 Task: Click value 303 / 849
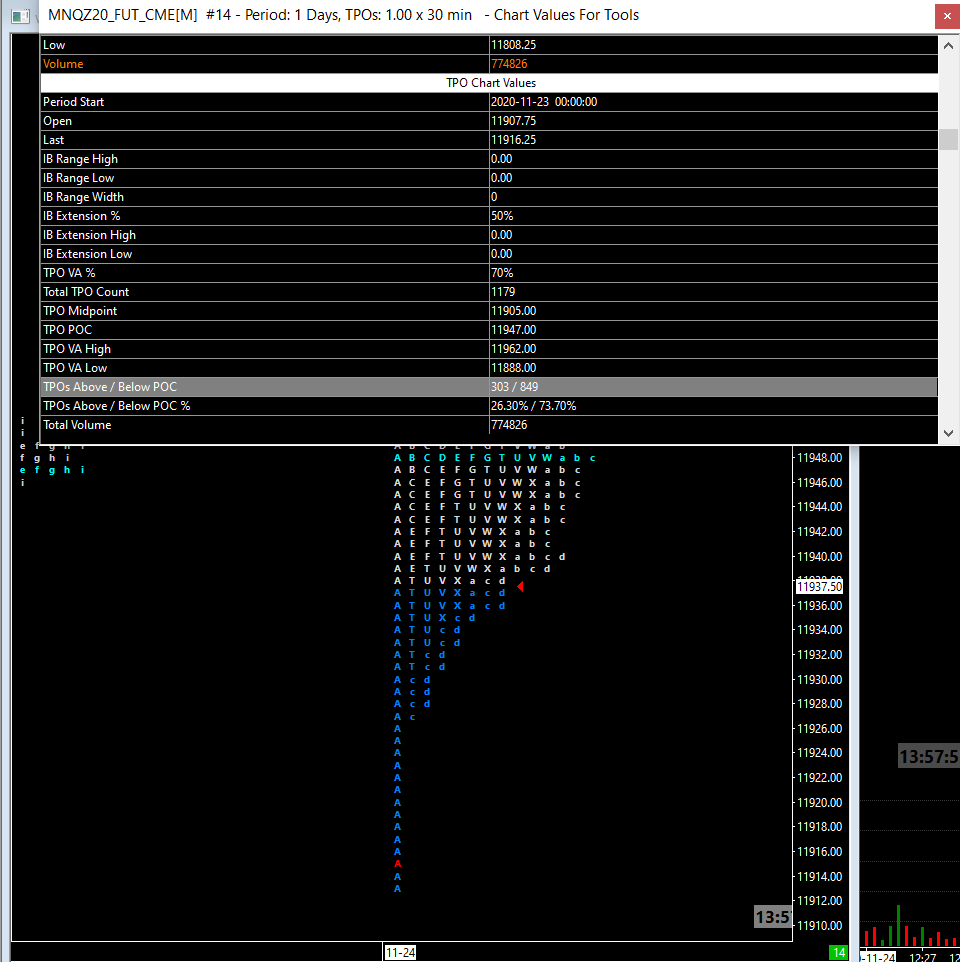(x=514, y=387)
